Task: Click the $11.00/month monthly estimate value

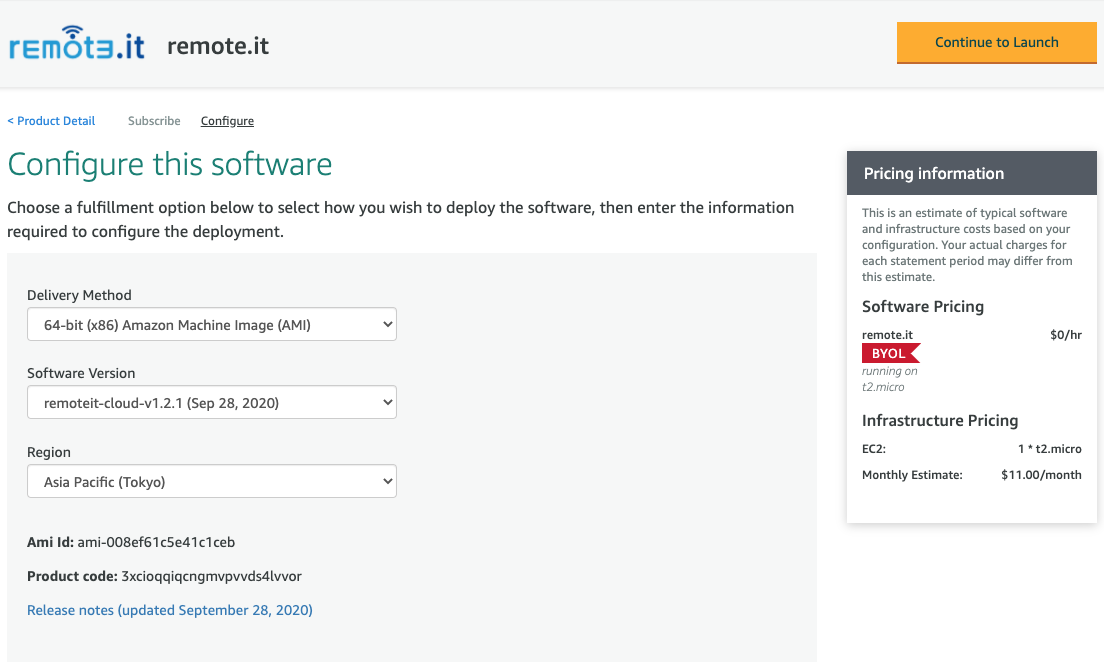Action: coord(1041,475)
